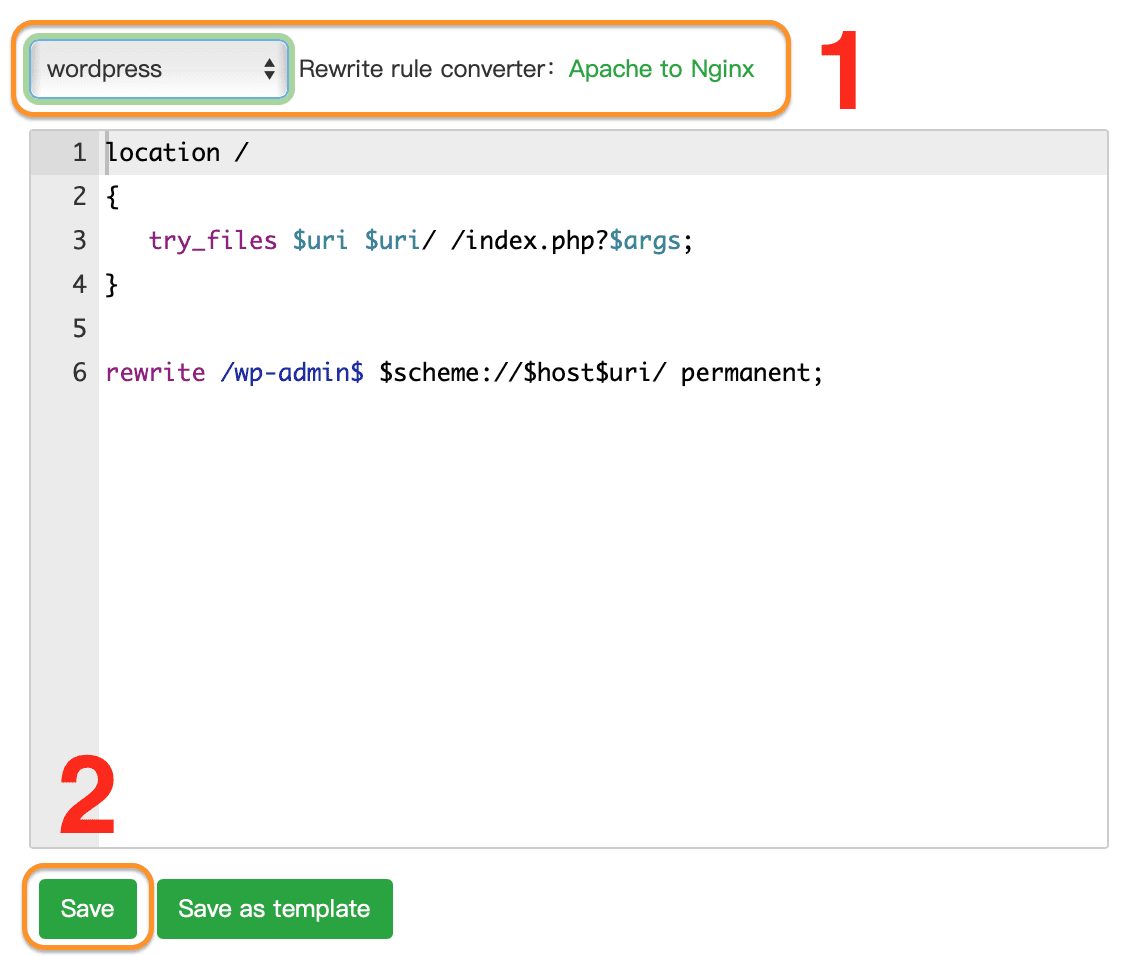Image resolution: width=1130 pixels, height=956 pixels.
Task: Click the try_files directive line
Action: (420, 241)
